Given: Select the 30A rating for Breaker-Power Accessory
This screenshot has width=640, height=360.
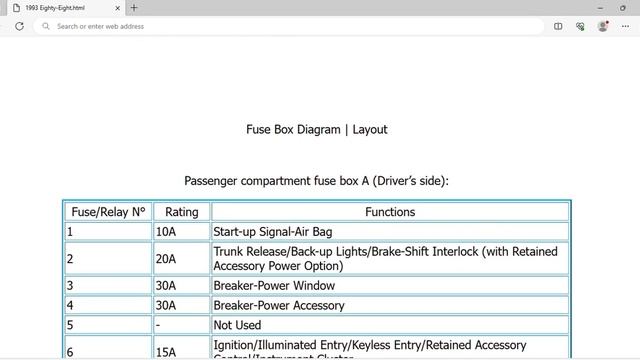Looking at the screenshot, I should click(182, 305).
